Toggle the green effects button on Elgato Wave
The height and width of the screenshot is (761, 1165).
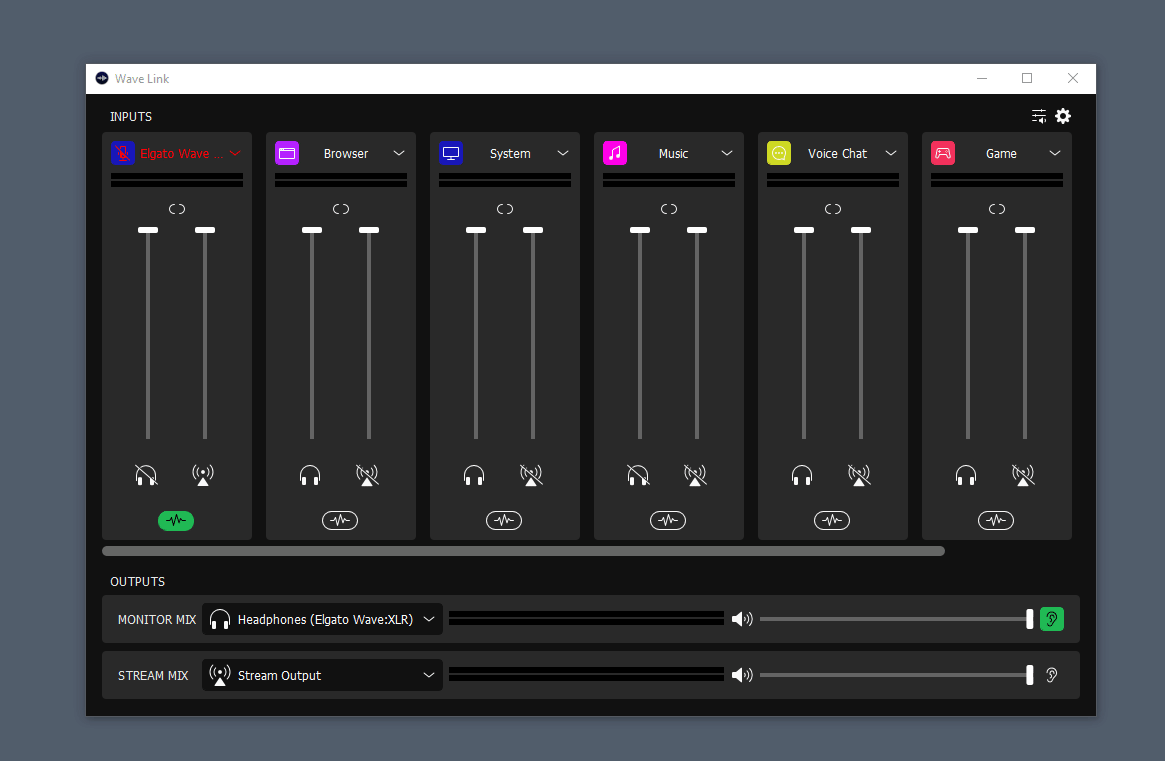tap(176, 520)
